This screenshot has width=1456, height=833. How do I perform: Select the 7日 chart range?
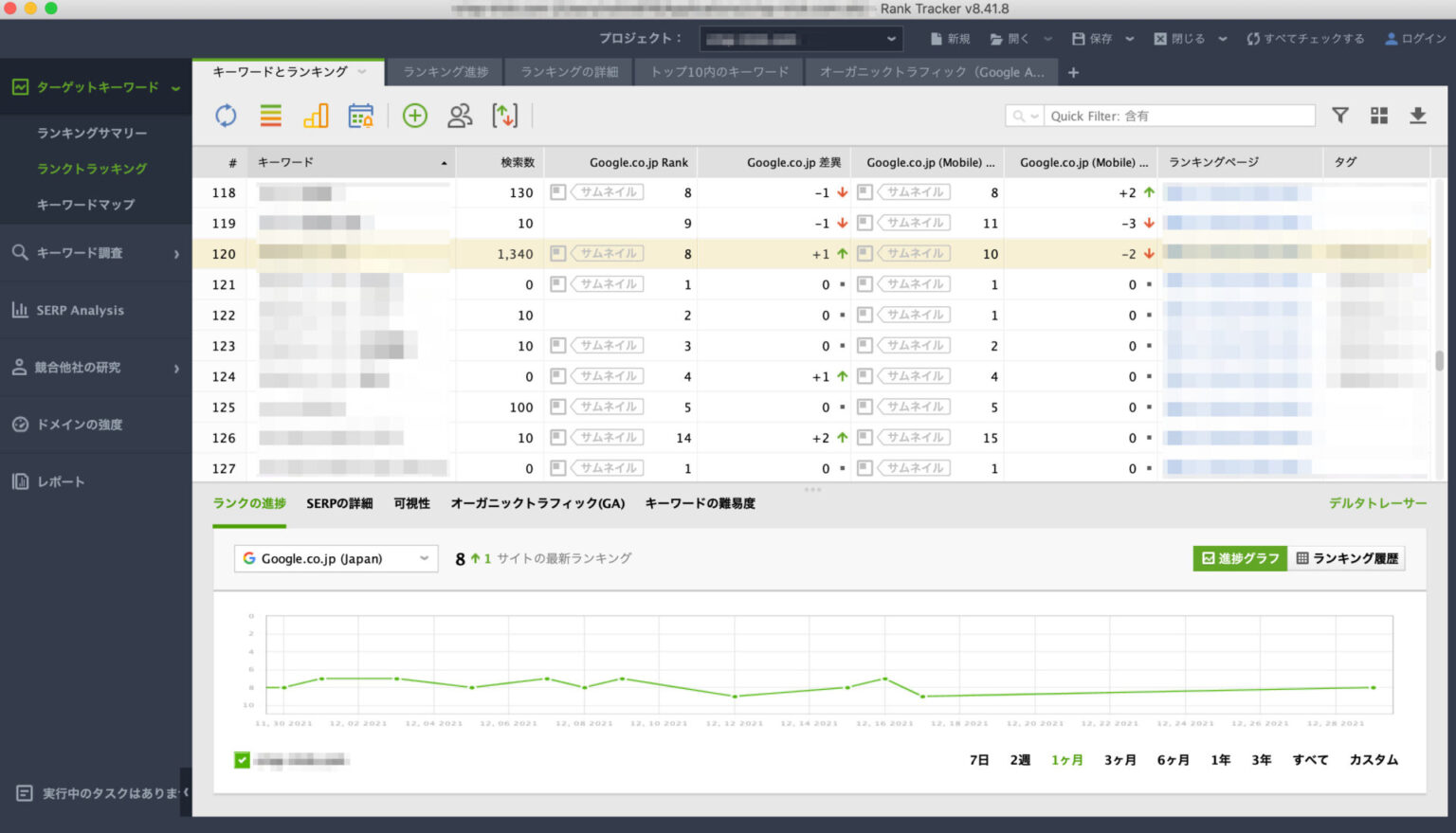tap(979, 760)
